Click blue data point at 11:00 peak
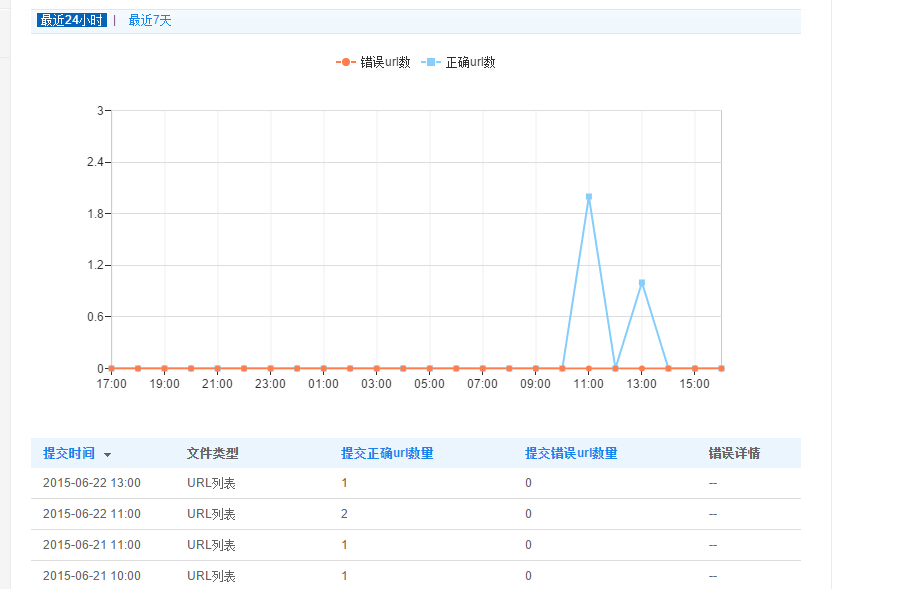Image resolution: width=897 pixels, height=589 pixels. coord(589,197)
